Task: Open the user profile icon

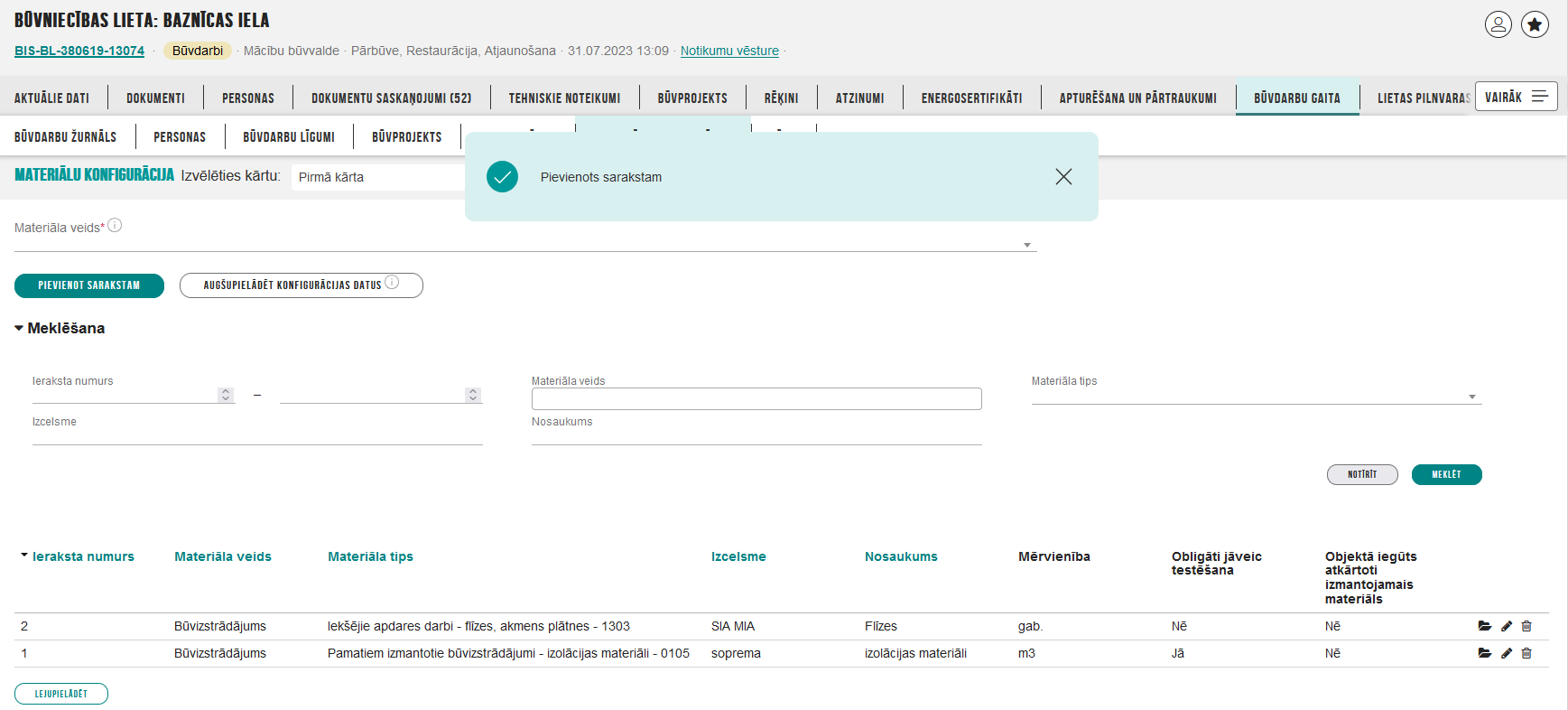Action: click(1498, 24)
